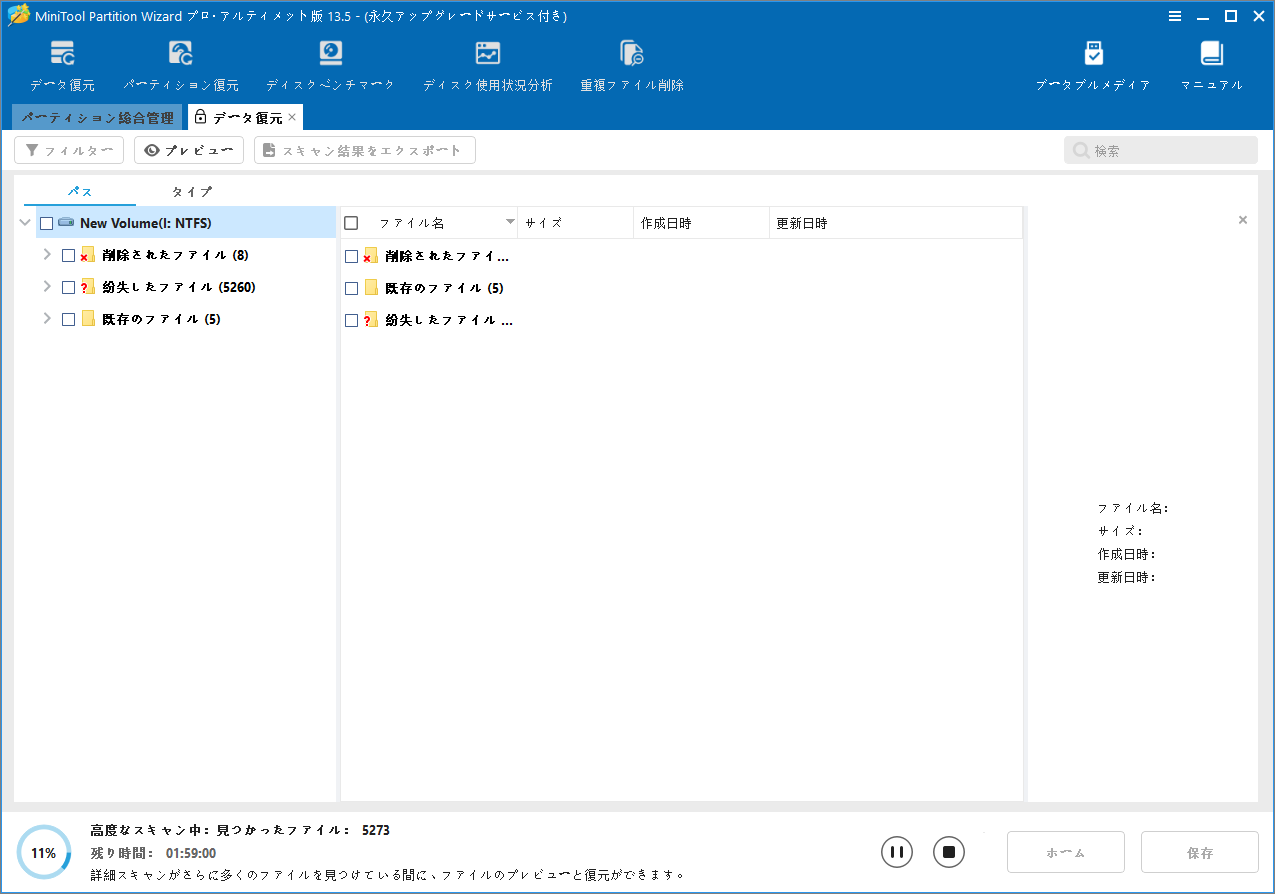Start 重複ファイル削除
Viewport: 1275px width, 894px height.
[x=632, y=62]
